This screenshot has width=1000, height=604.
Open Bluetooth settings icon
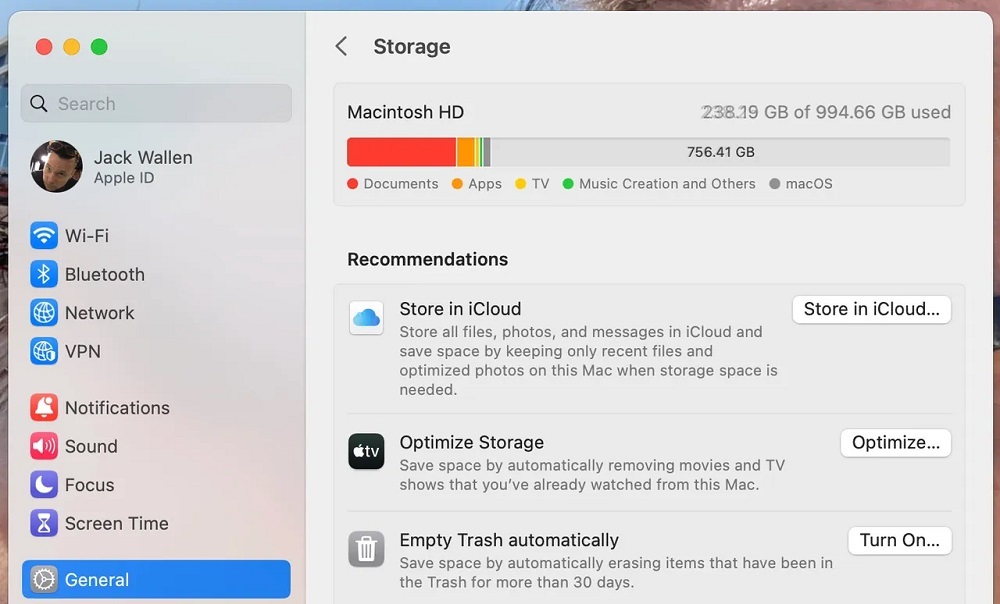click(x=44, y=275)
